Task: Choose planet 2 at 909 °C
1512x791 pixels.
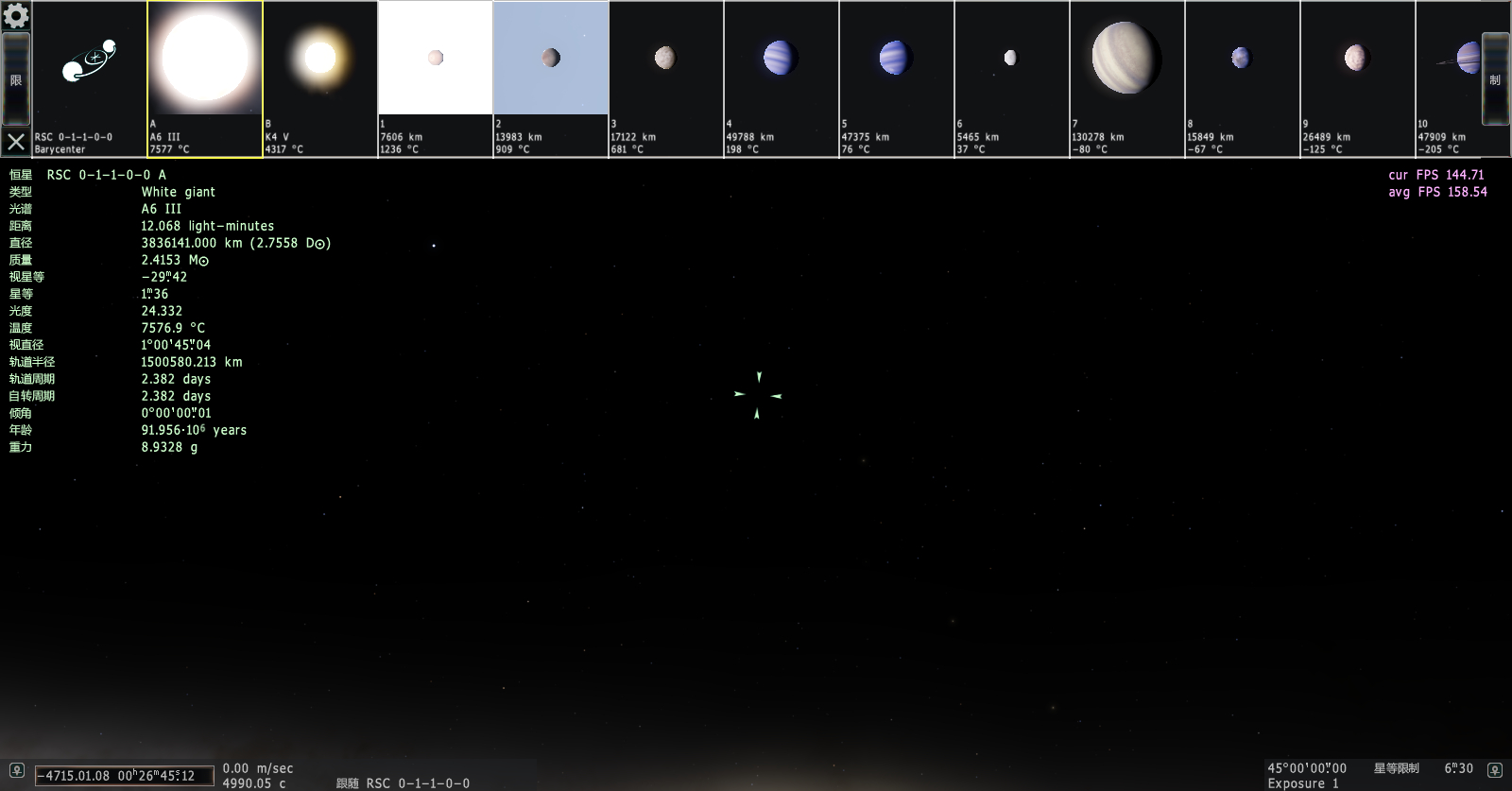Action: coord(551,79)
